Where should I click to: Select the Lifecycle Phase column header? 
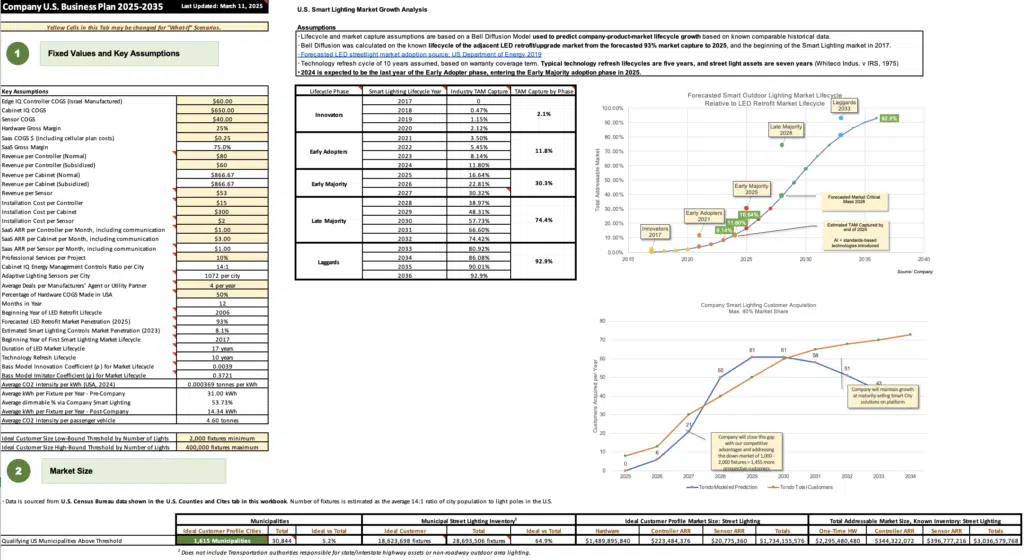pyautogui.click(x=328, y=91)
